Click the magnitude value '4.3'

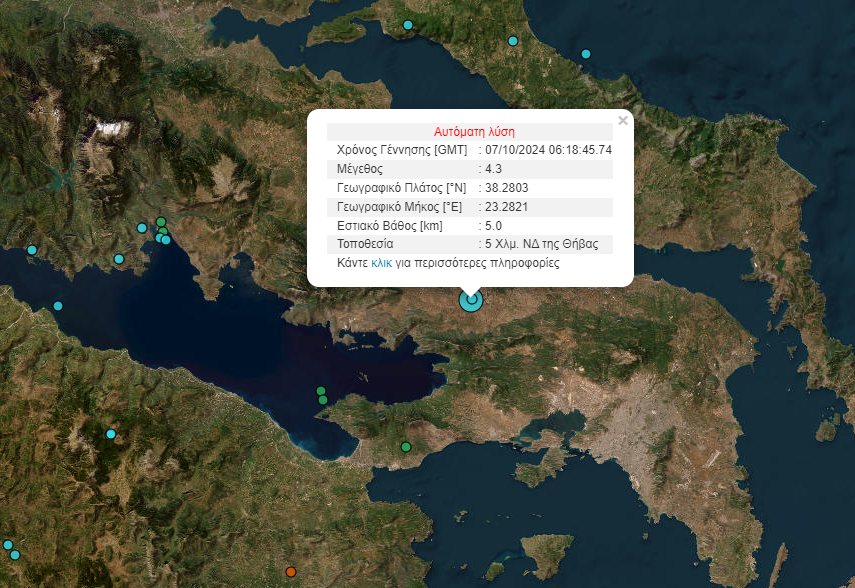(x=493, y=169)
